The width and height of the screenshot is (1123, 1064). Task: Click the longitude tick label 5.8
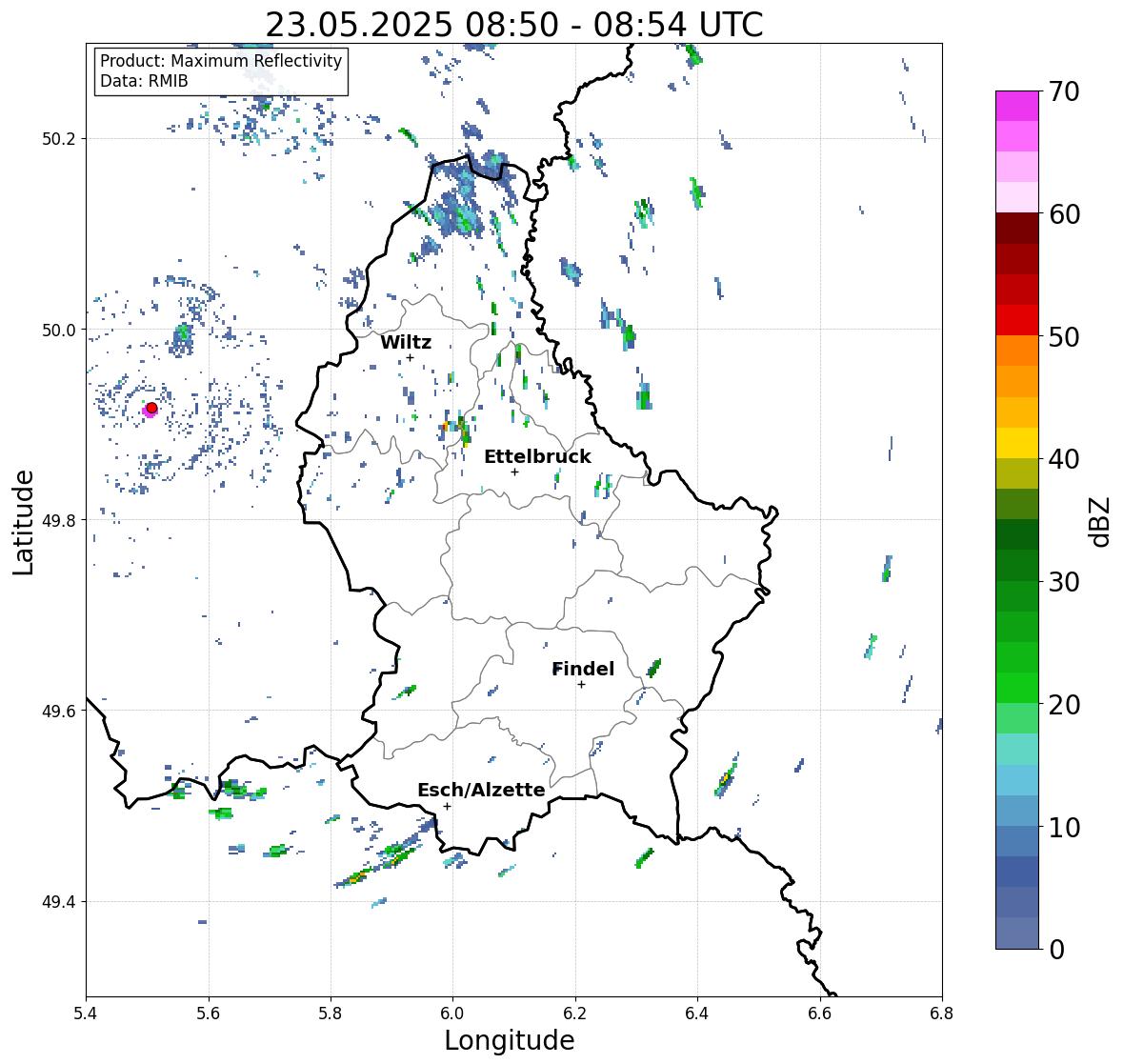pyautogui.click(x=331, y=1014)
